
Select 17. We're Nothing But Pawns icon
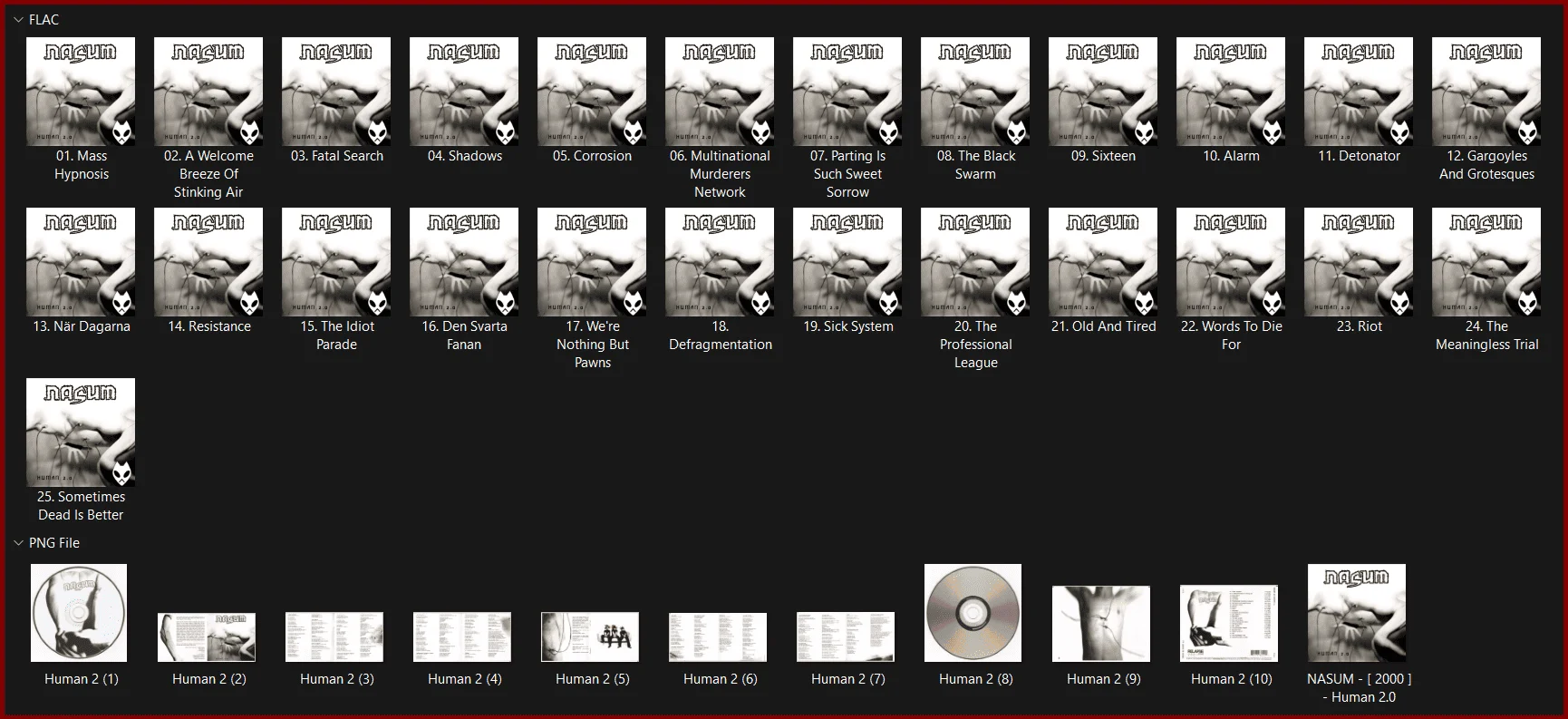(x=592, y=262)
